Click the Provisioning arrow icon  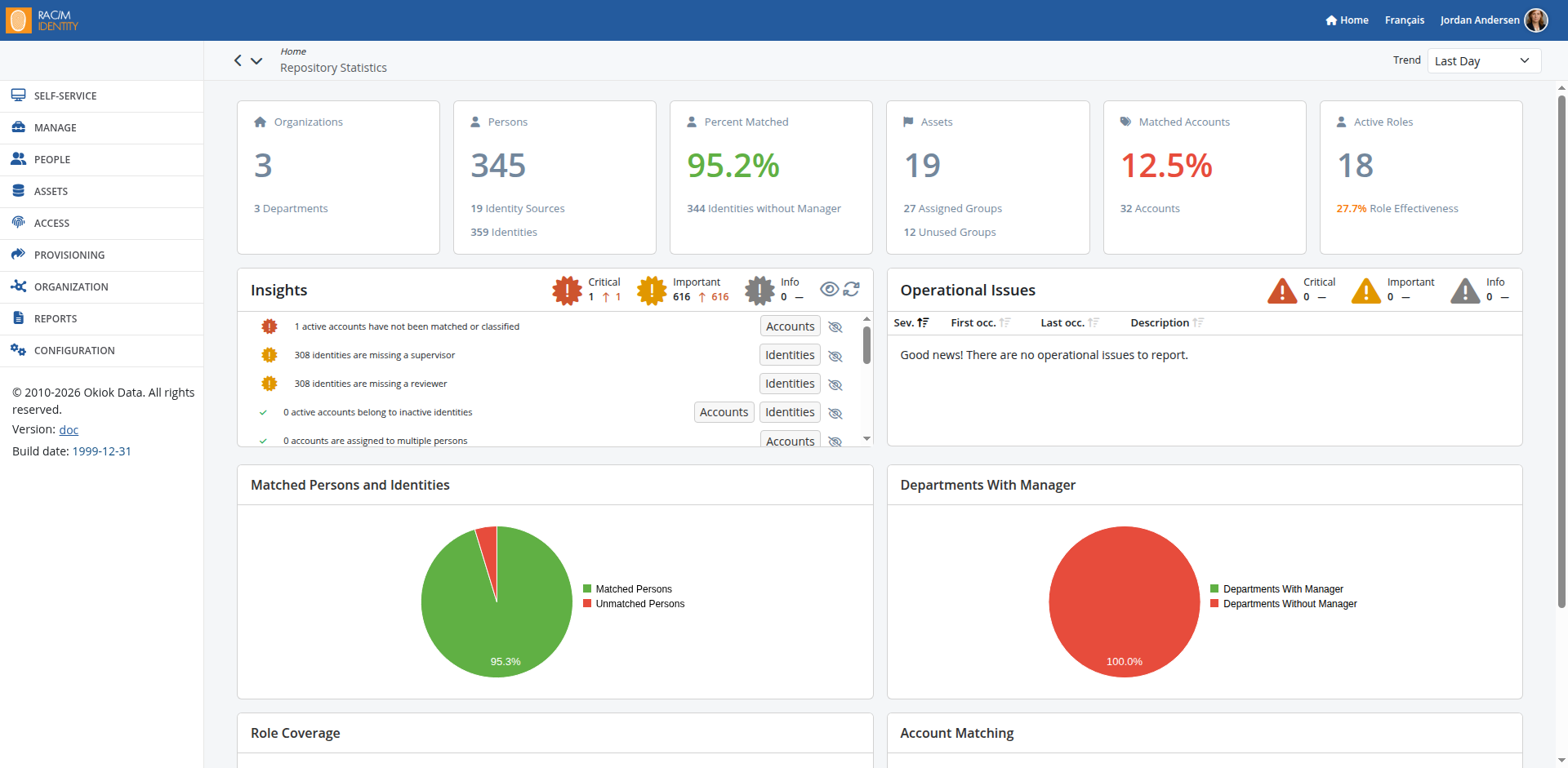(18, 254)
